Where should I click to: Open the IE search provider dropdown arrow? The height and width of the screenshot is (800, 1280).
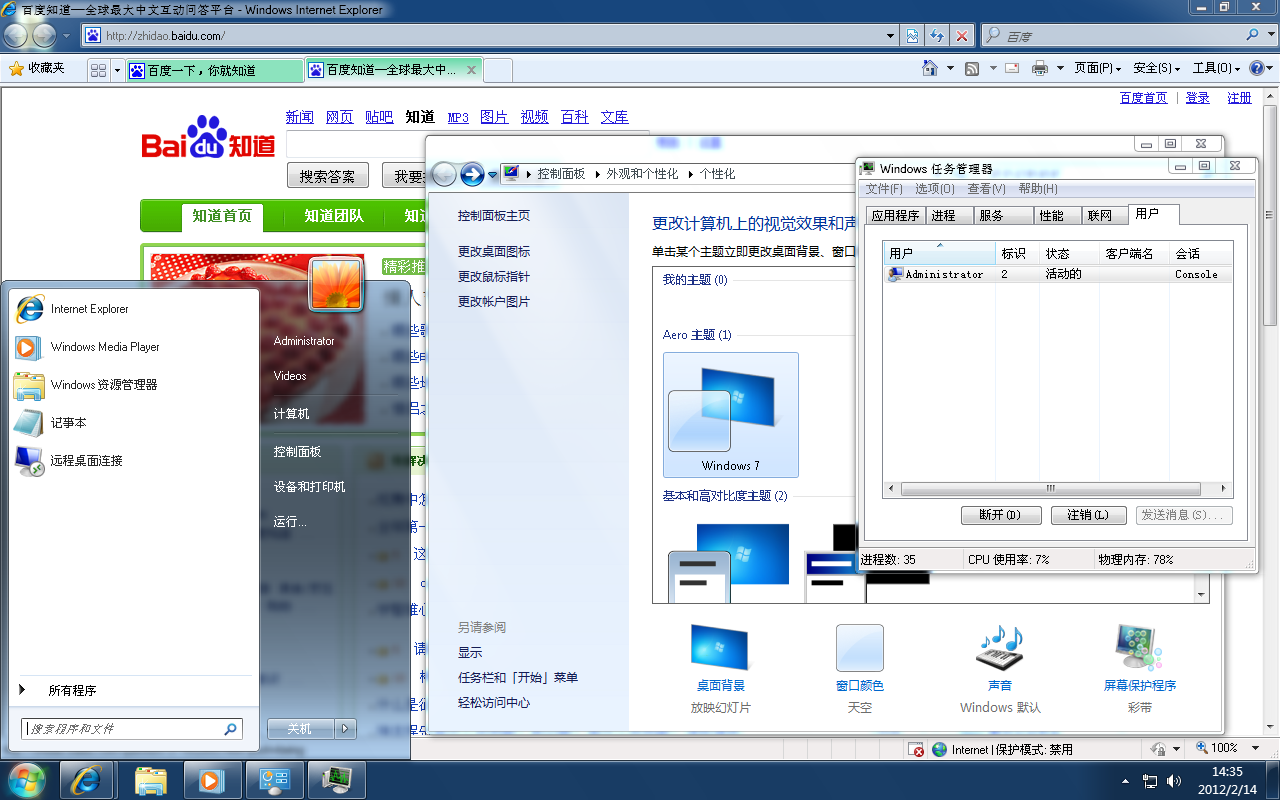pyautogui.click(x=1271, y=35)
